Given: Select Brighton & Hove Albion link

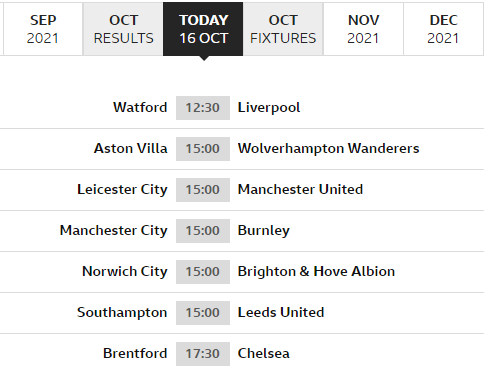Looking at the screenshot, I should pos(316,271).
